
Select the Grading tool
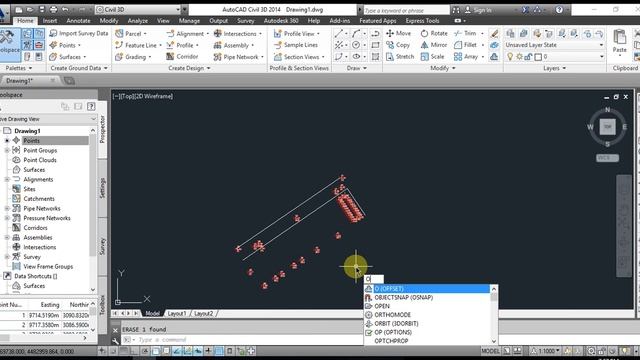[x=134, y=57]
